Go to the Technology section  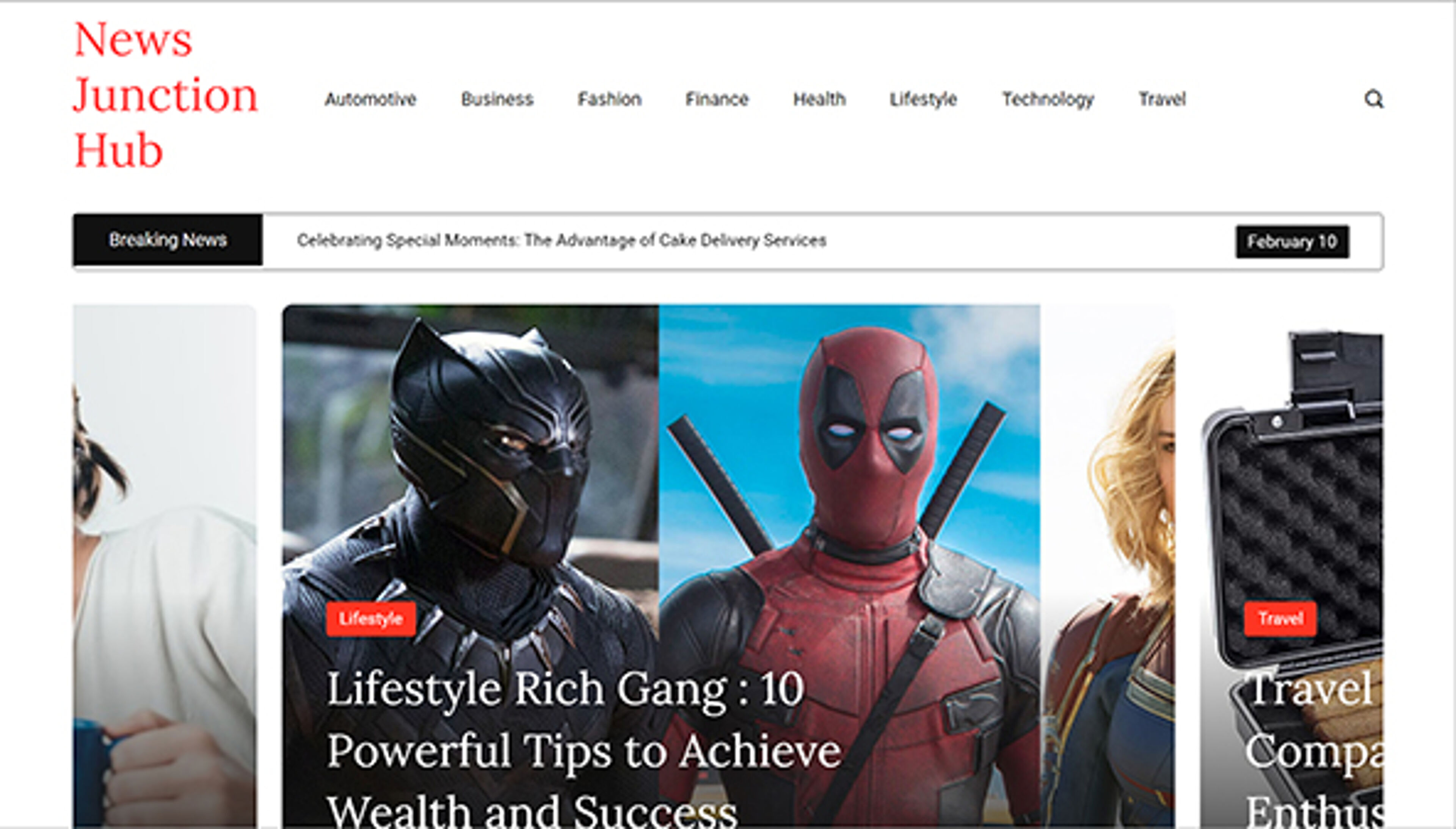1048,99
